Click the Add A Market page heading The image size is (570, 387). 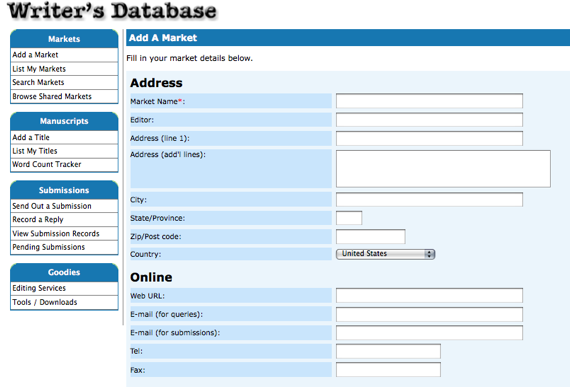(x=163, y=38)
